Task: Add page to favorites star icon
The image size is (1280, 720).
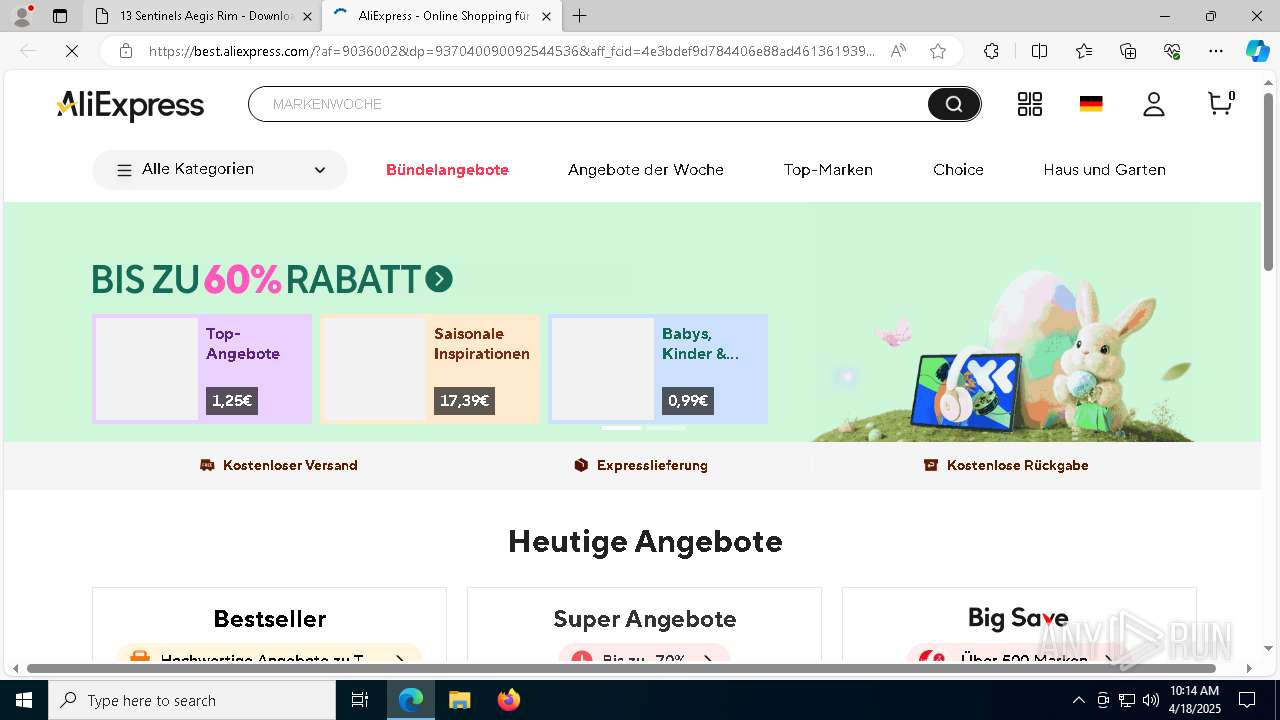Action: [x=938, y=51]
